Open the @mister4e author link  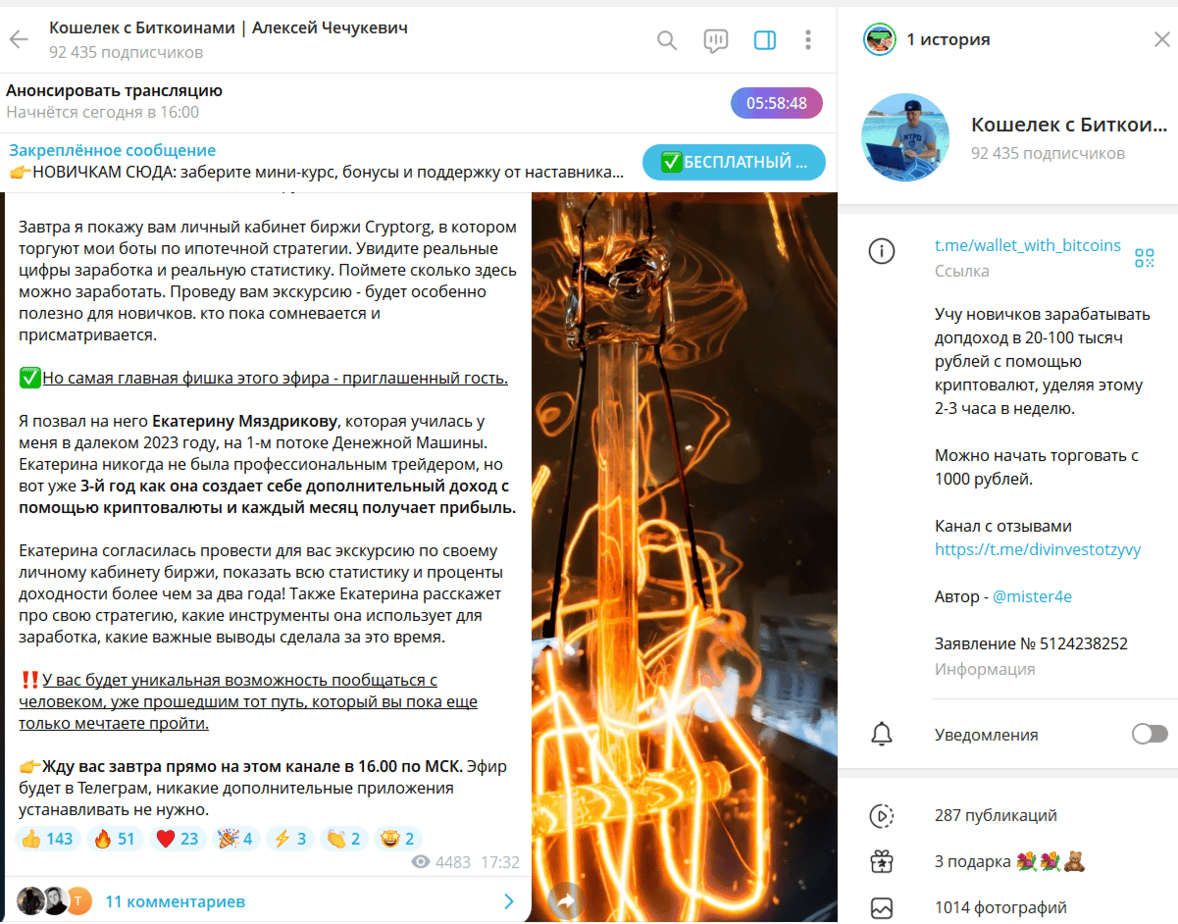[1032, 596]
